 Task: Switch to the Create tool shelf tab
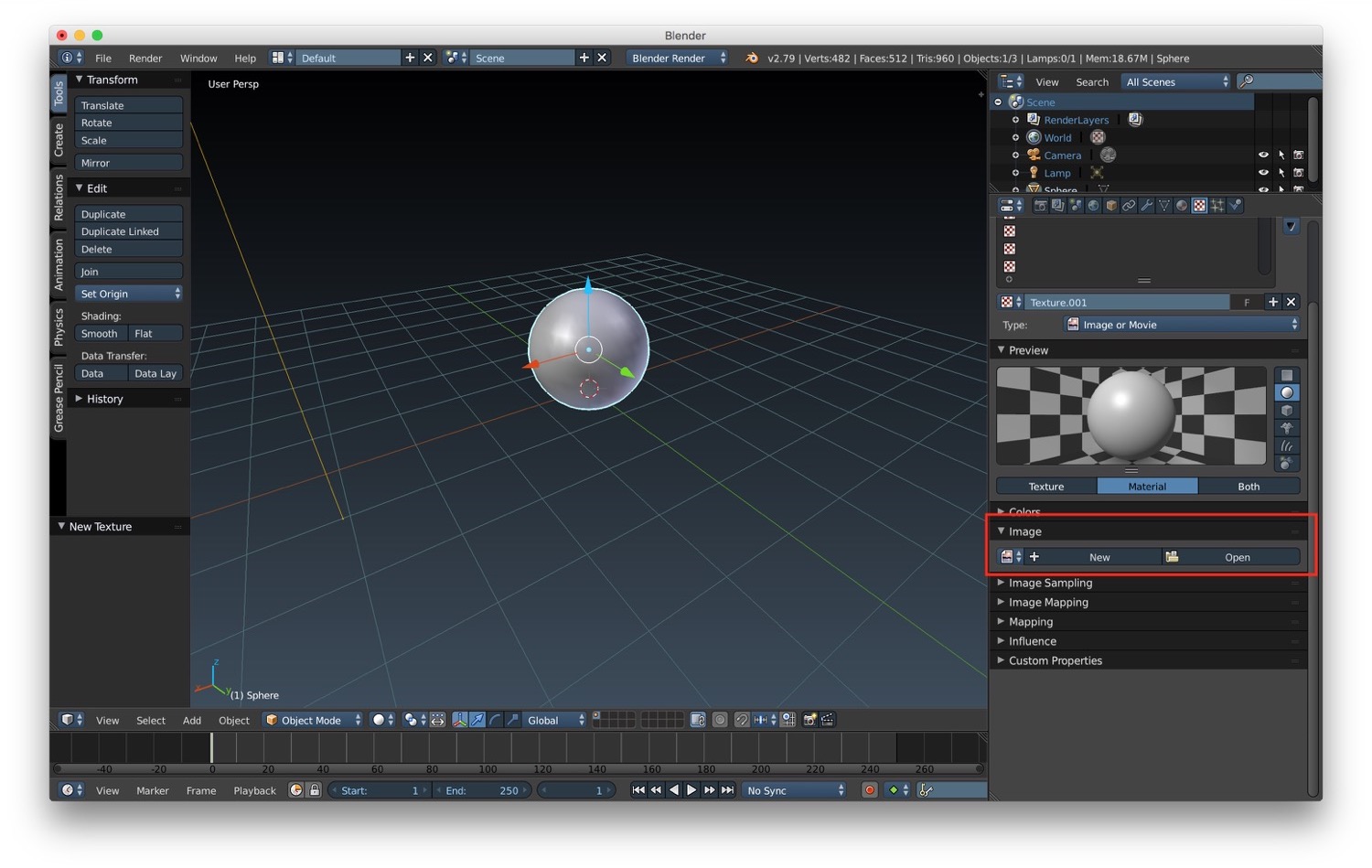pos(59,139)
